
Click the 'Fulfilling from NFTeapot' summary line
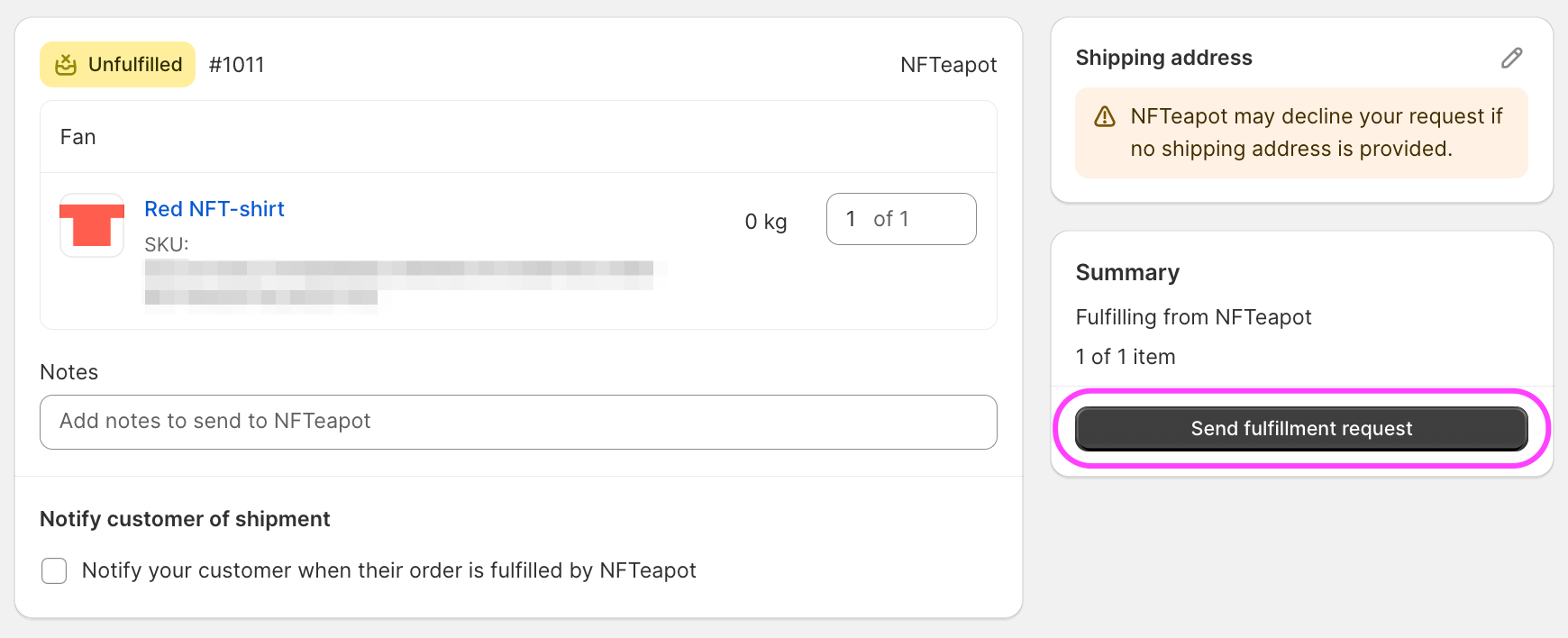tap(1193, 317)
